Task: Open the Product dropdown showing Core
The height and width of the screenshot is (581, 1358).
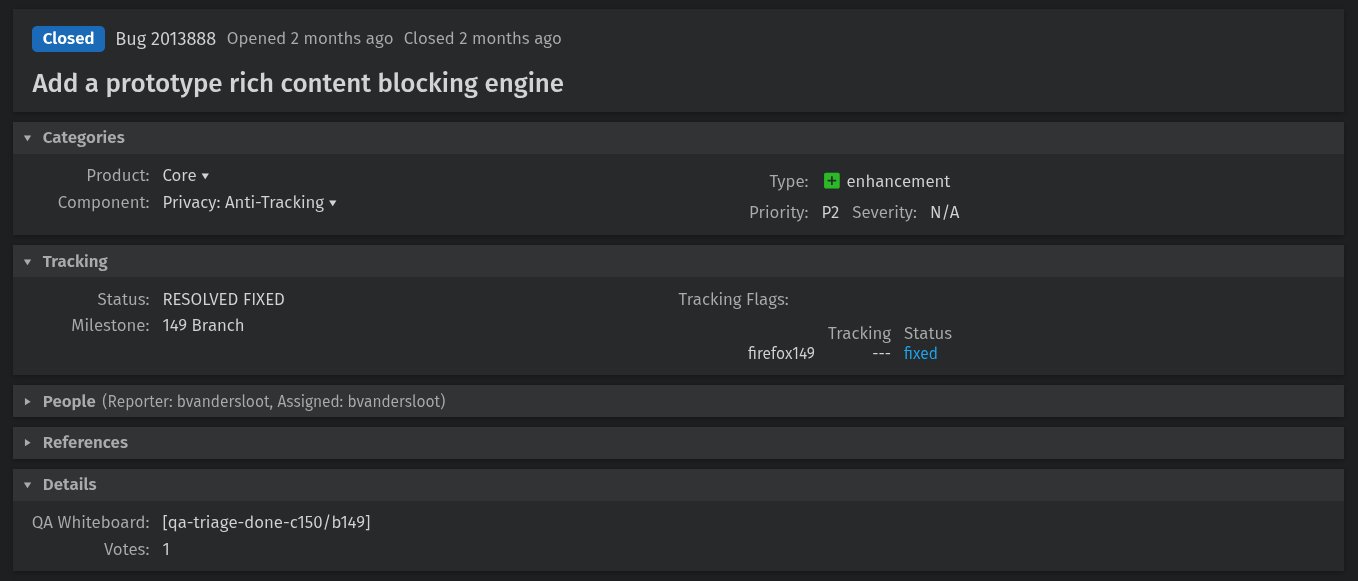Action: point(186,175)
